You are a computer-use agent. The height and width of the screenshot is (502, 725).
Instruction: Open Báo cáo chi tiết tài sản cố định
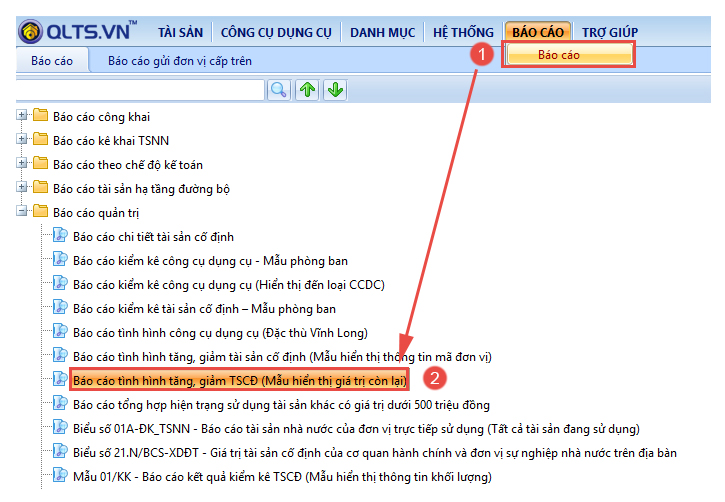click(153, 237)
